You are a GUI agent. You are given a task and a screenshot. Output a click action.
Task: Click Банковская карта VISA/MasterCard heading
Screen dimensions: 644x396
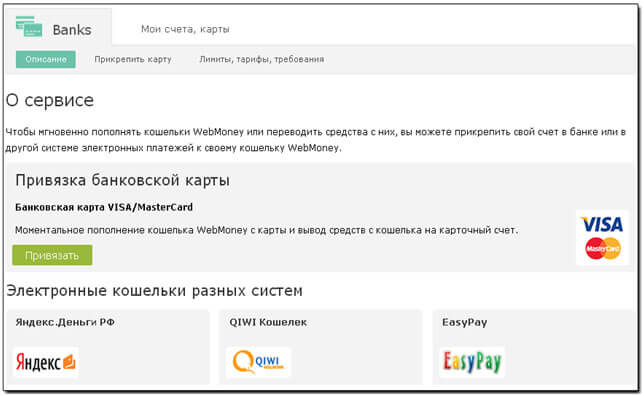tap(104, 207)
